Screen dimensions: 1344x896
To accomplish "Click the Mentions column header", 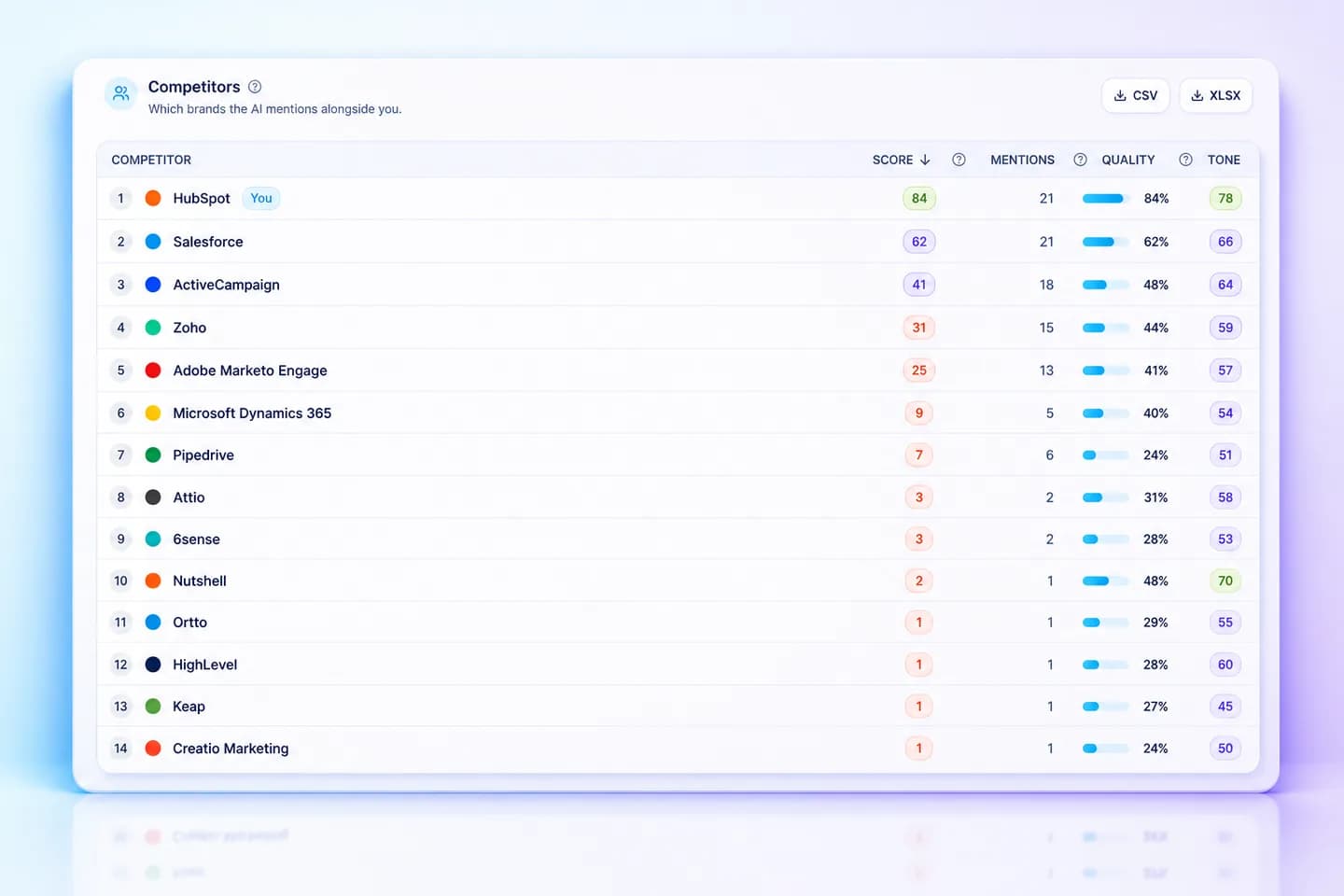I will pyautogui.click(x=1022, y=160).
